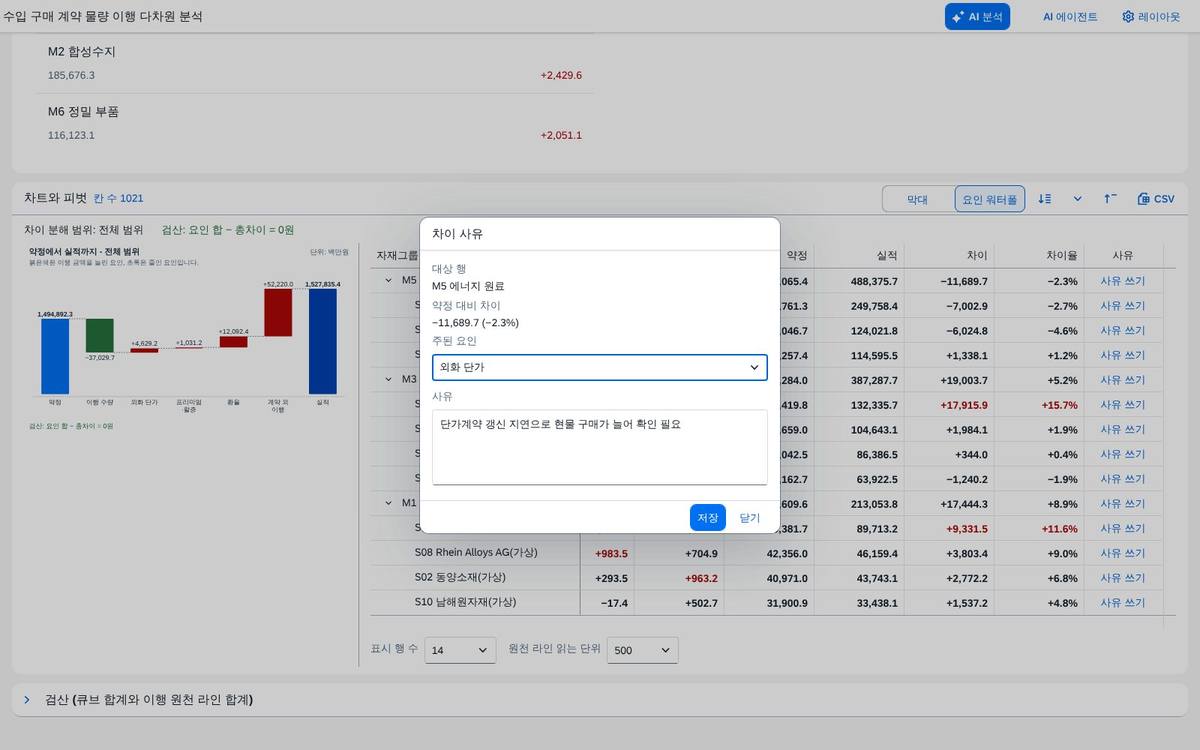The image size is (1200, 750).
Task: Click into the 사유 text area
Action: coord(600,447)
